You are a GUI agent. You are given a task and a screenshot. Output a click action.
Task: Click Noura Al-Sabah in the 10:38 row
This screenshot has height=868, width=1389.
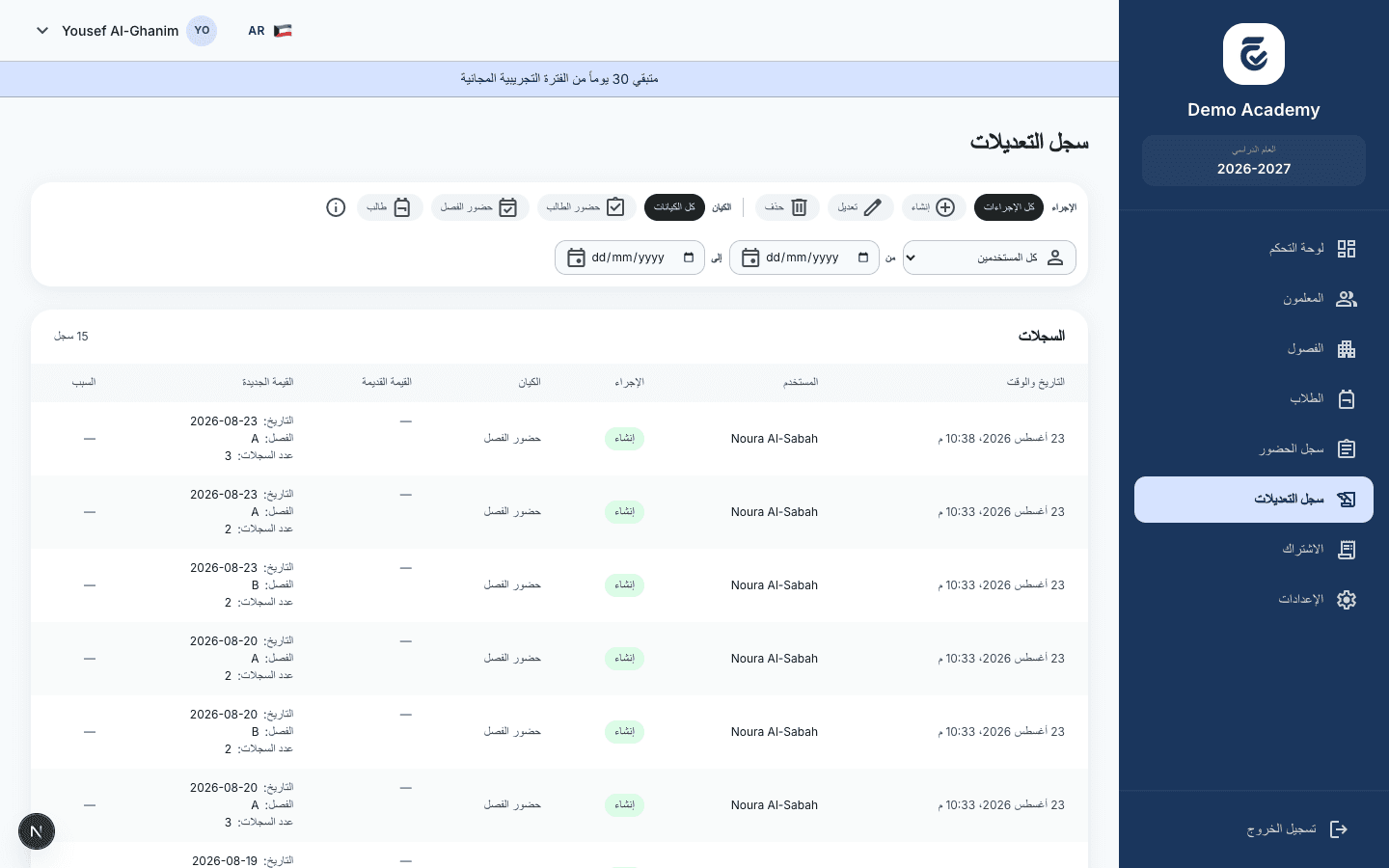coord(775,439)
